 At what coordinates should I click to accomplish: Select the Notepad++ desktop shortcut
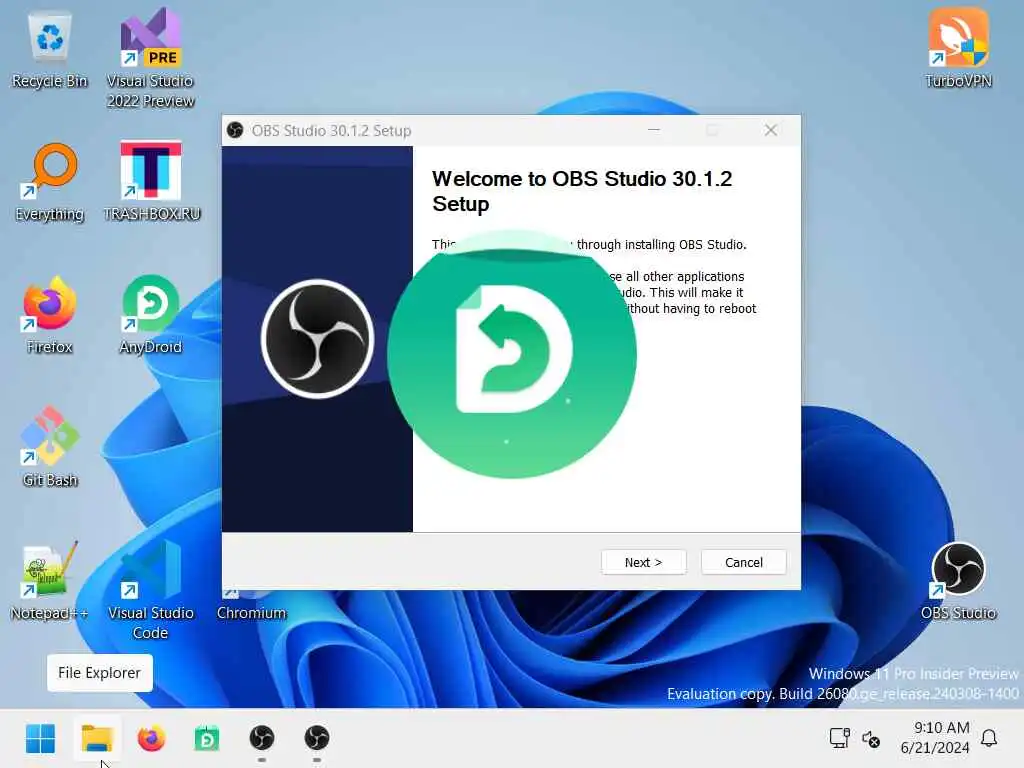[x=49, y=580]
